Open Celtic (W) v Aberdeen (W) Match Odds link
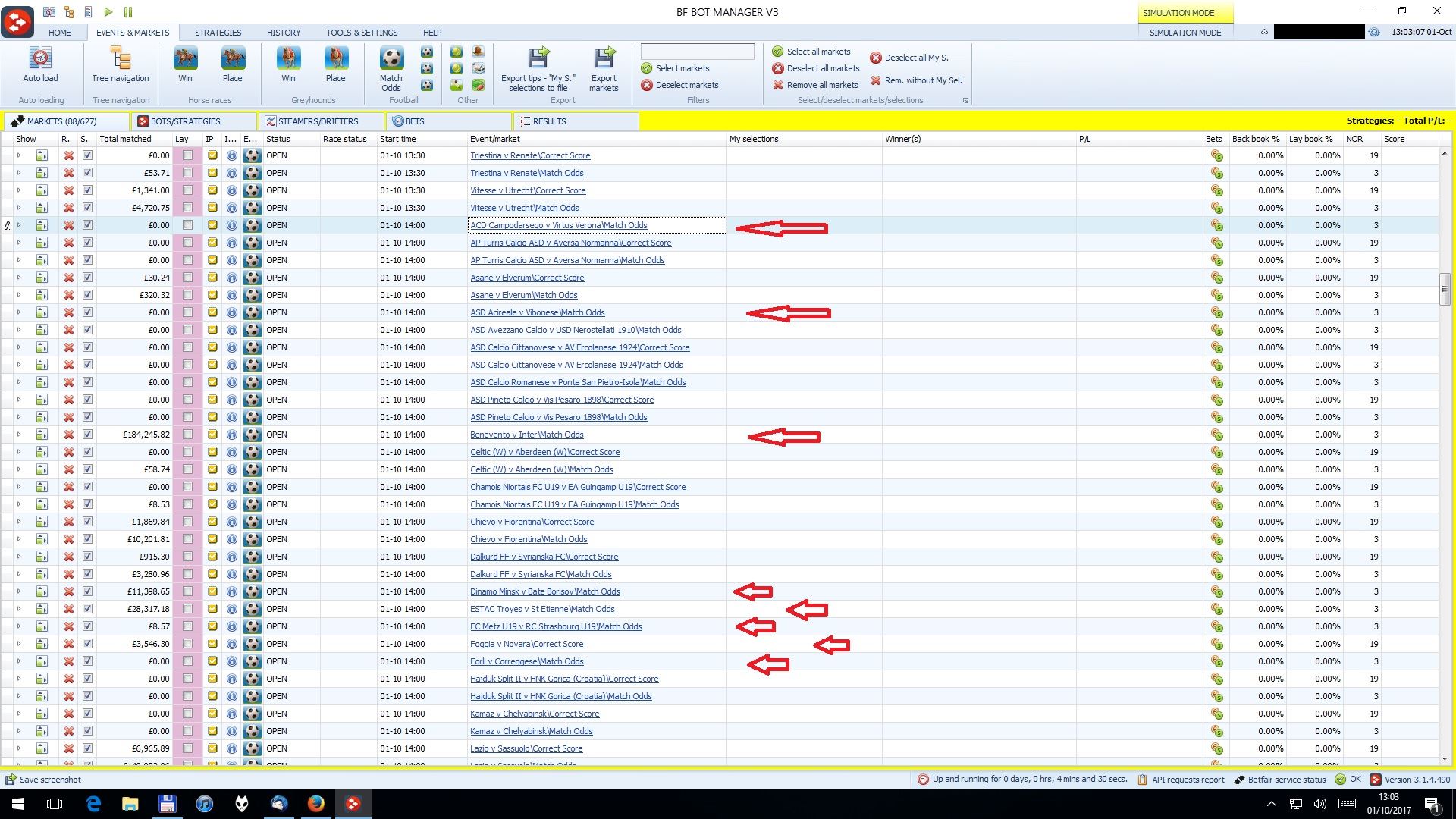The width and height of the screenshot is (1456, 819). point(541,469)
